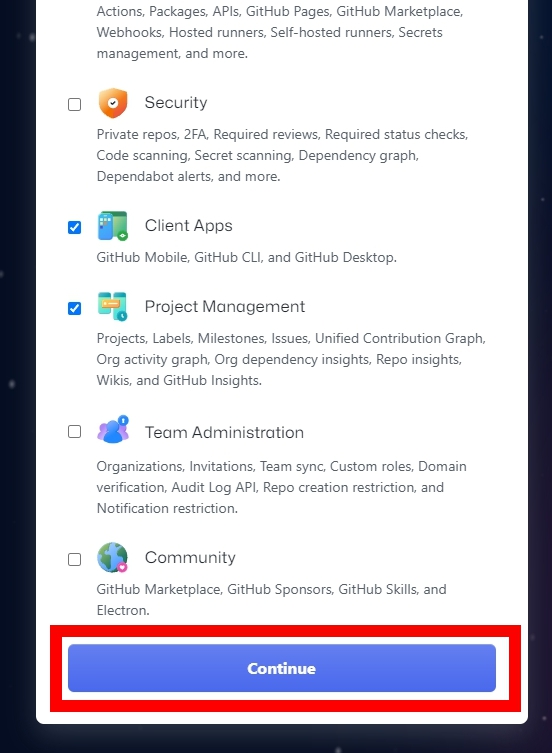Click 'Projects, Labels, Milestones' description text
The height and width of the screenshot is (753, 552).
click(x=291, y=359)
